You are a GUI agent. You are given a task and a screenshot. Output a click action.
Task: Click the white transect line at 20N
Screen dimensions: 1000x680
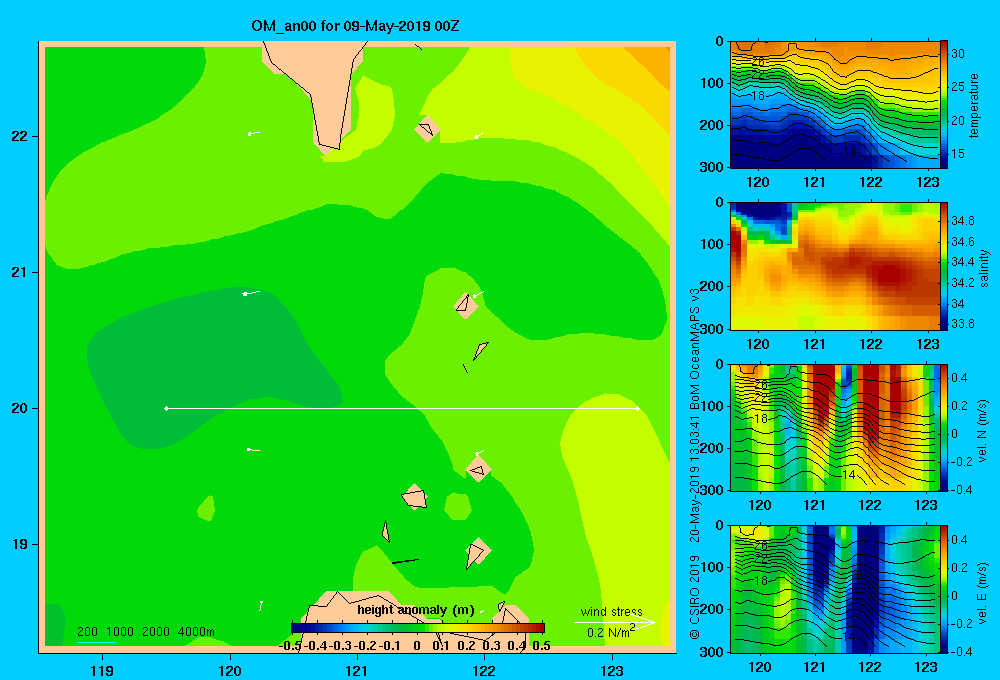(x=402, y=408)
